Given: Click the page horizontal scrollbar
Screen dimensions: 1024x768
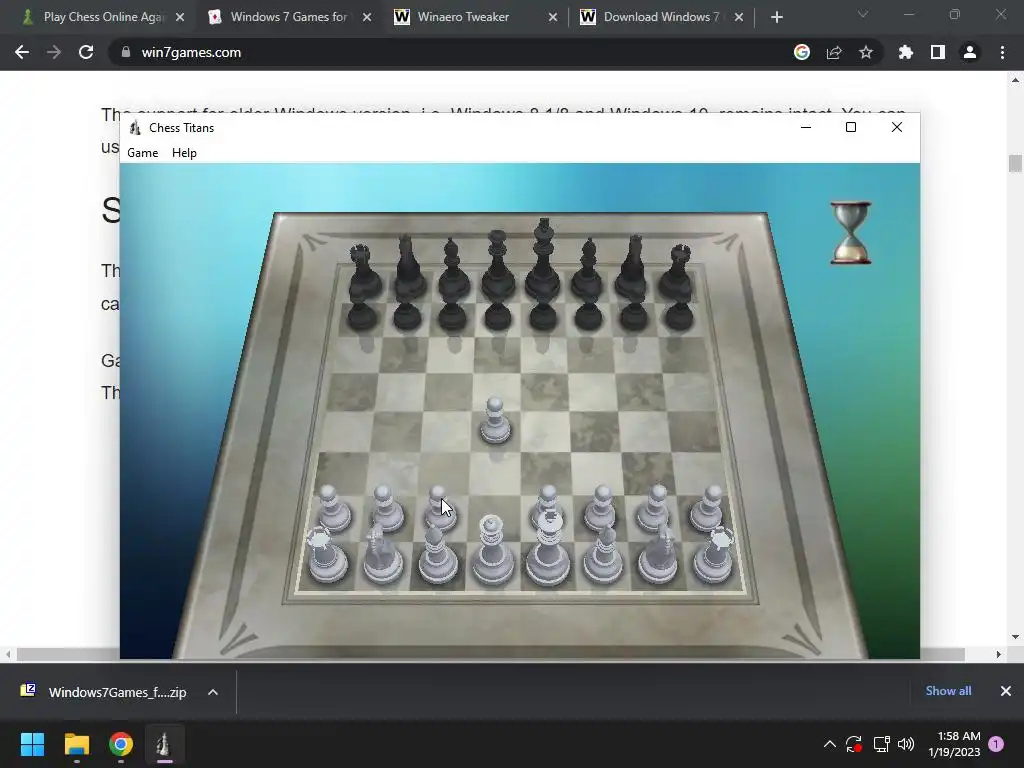Looking at the screenshot, I should [490, 654].
